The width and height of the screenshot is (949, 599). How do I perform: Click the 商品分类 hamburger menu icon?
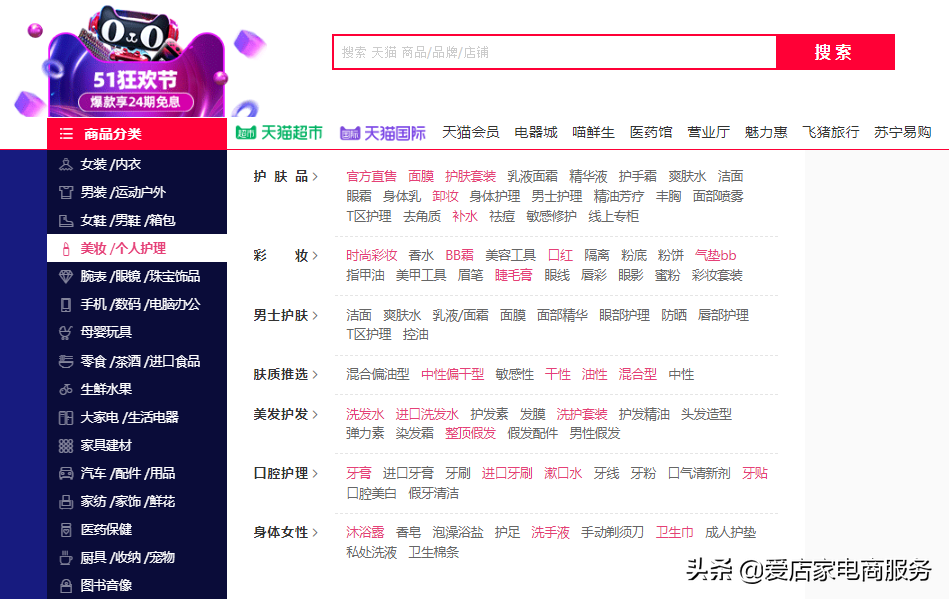pos(66,134)
